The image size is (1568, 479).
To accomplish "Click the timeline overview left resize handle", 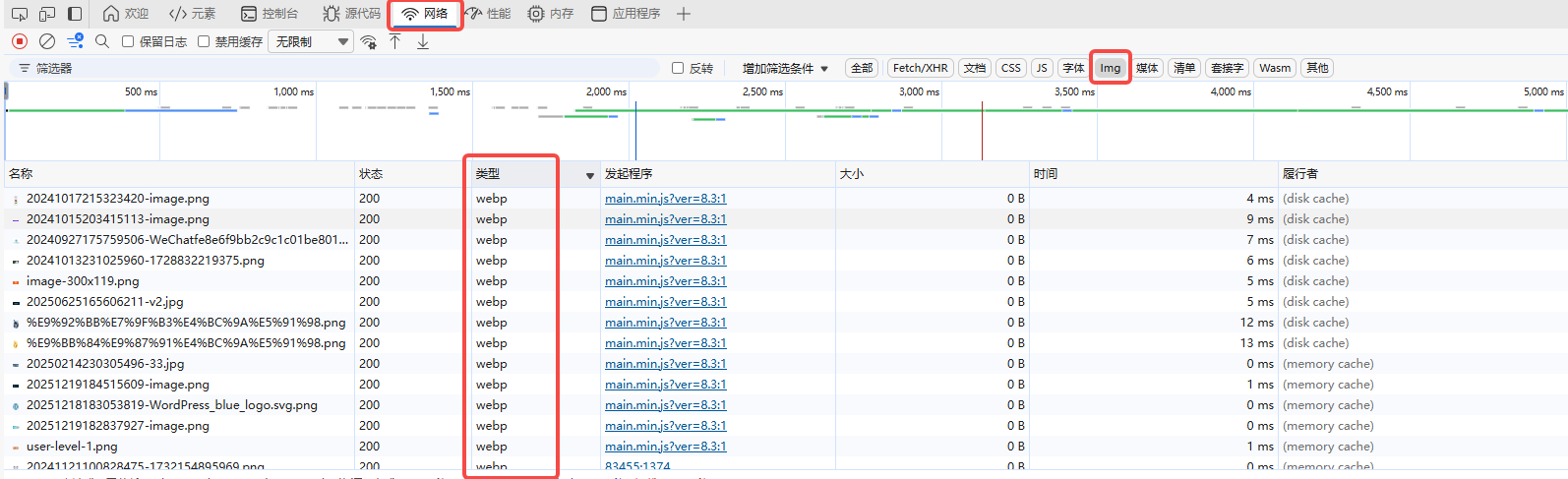I will (x=6, y=91).
